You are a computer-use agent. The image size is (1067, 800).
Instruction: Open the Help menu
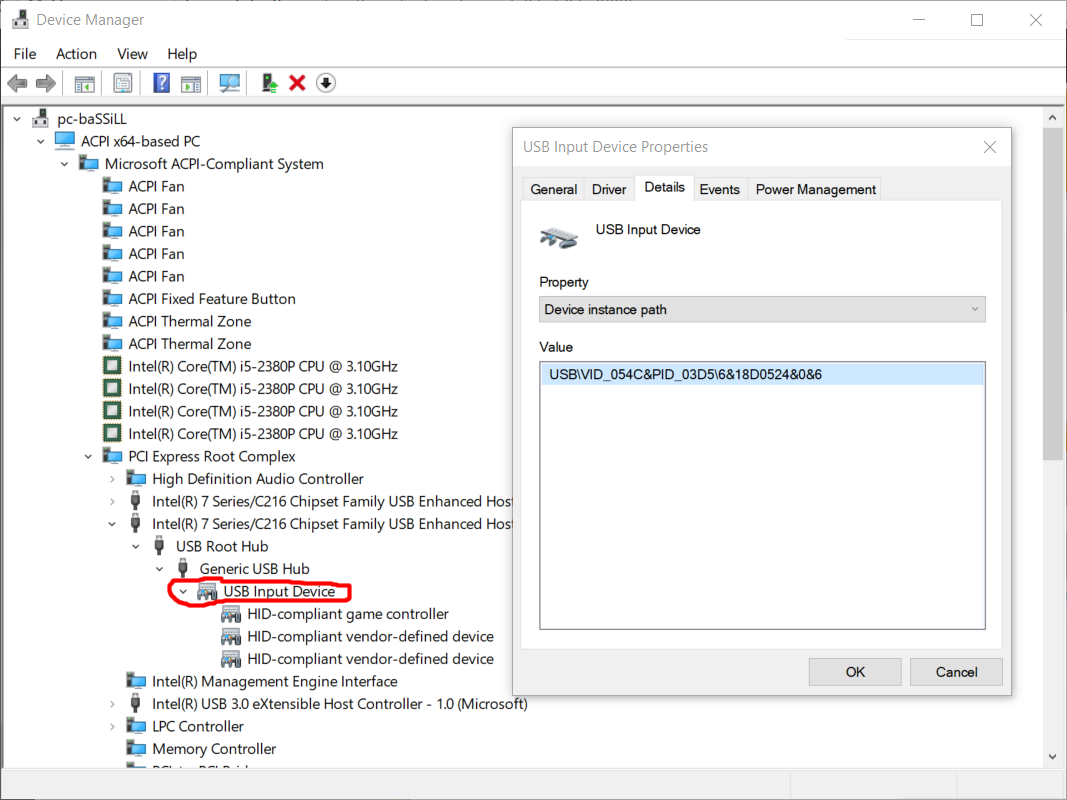pyautogui.click(x=182, y=54)
